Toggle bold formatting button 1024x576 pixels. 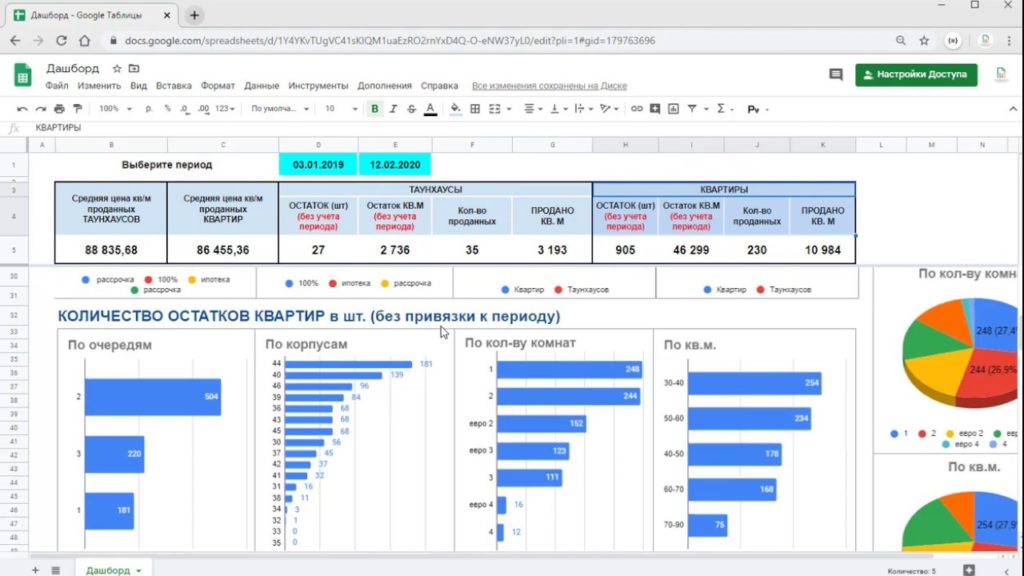pyautogui.click(x=375, y=109)
